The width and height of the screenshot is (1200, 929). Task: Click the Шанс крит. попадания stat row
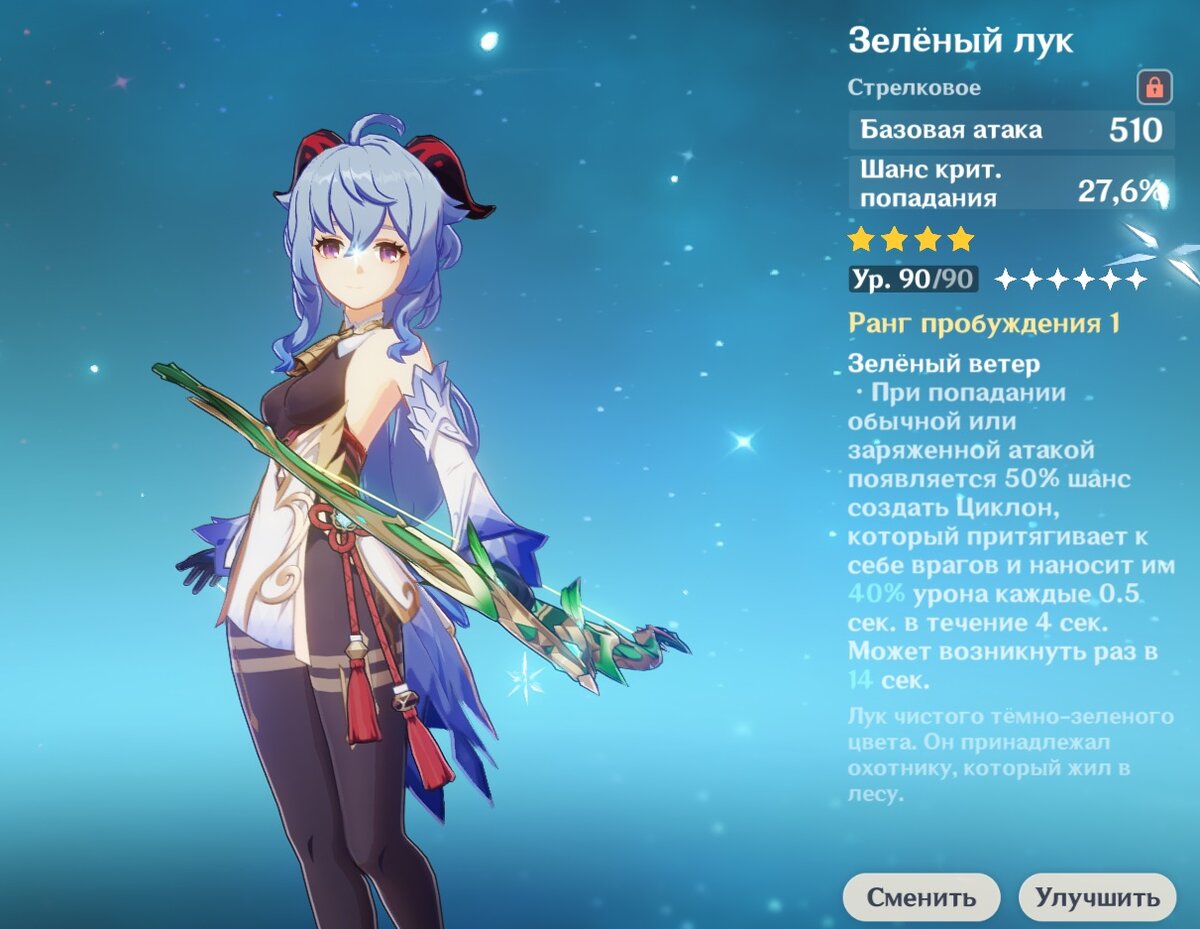1011,183
